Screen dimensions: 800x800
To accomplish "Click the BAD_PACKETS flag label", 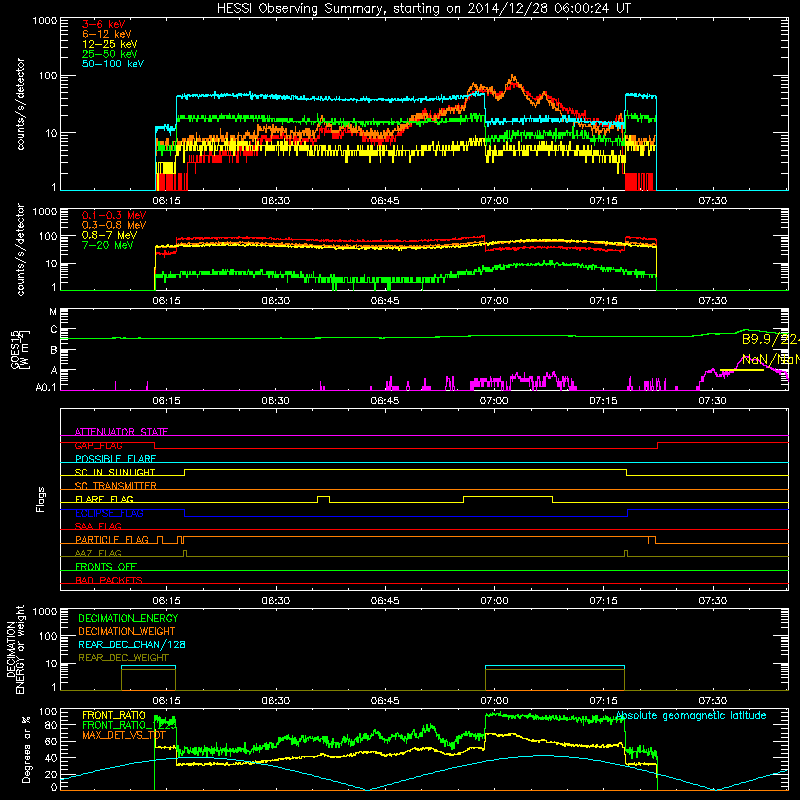I will (x=109, y=580).
